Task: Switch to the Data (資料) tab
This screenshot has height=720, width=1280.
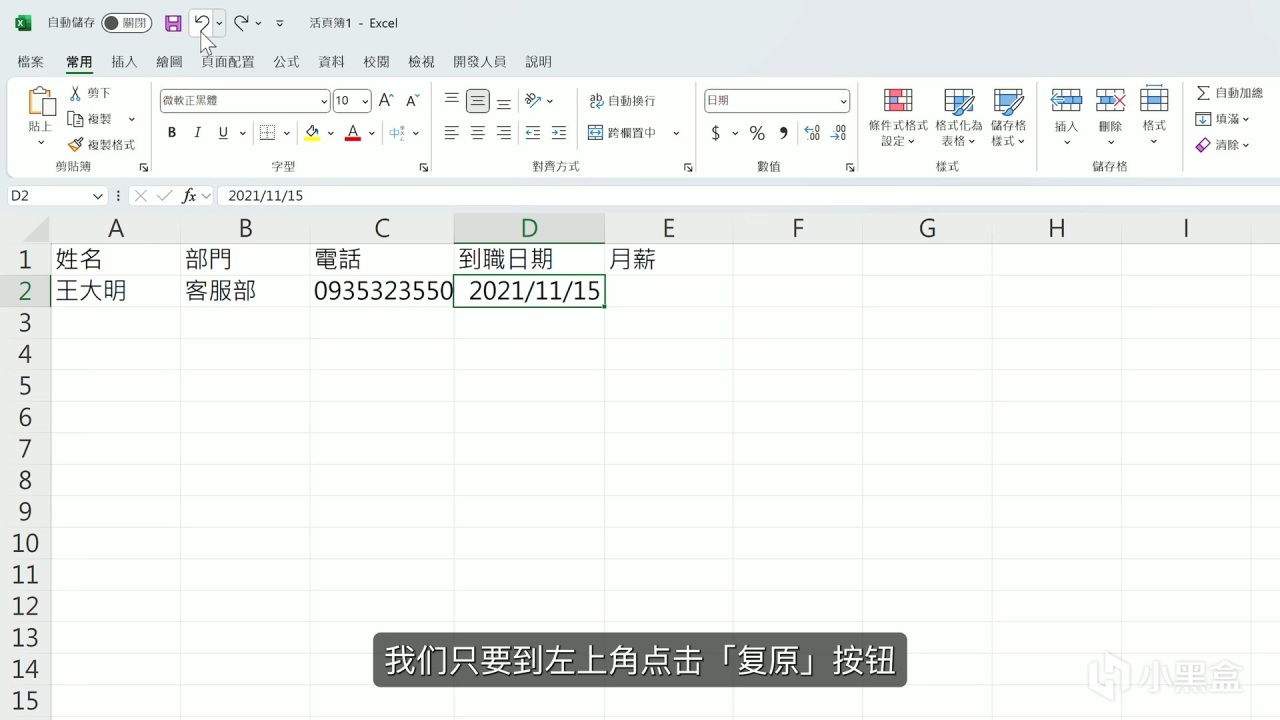Action: [x=331, y=62]
